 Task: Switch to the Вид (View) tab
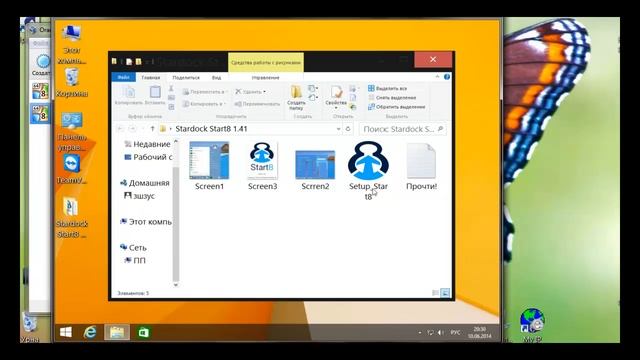216,77
